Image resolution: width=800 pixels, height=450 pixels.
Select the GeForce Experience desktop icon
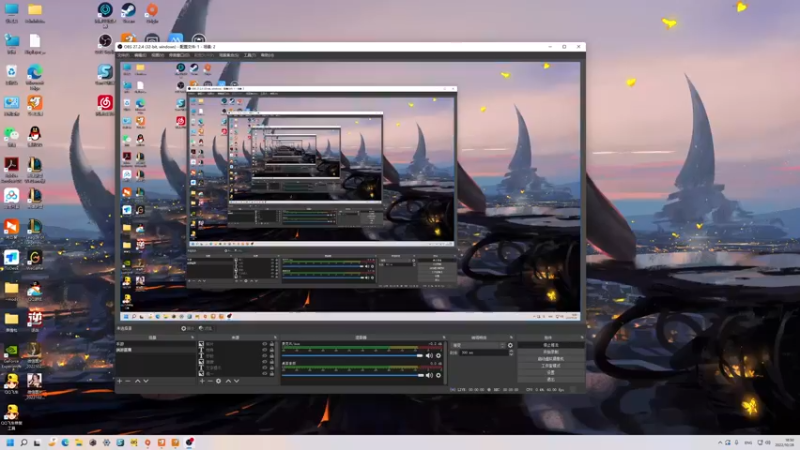click(11, 355)
